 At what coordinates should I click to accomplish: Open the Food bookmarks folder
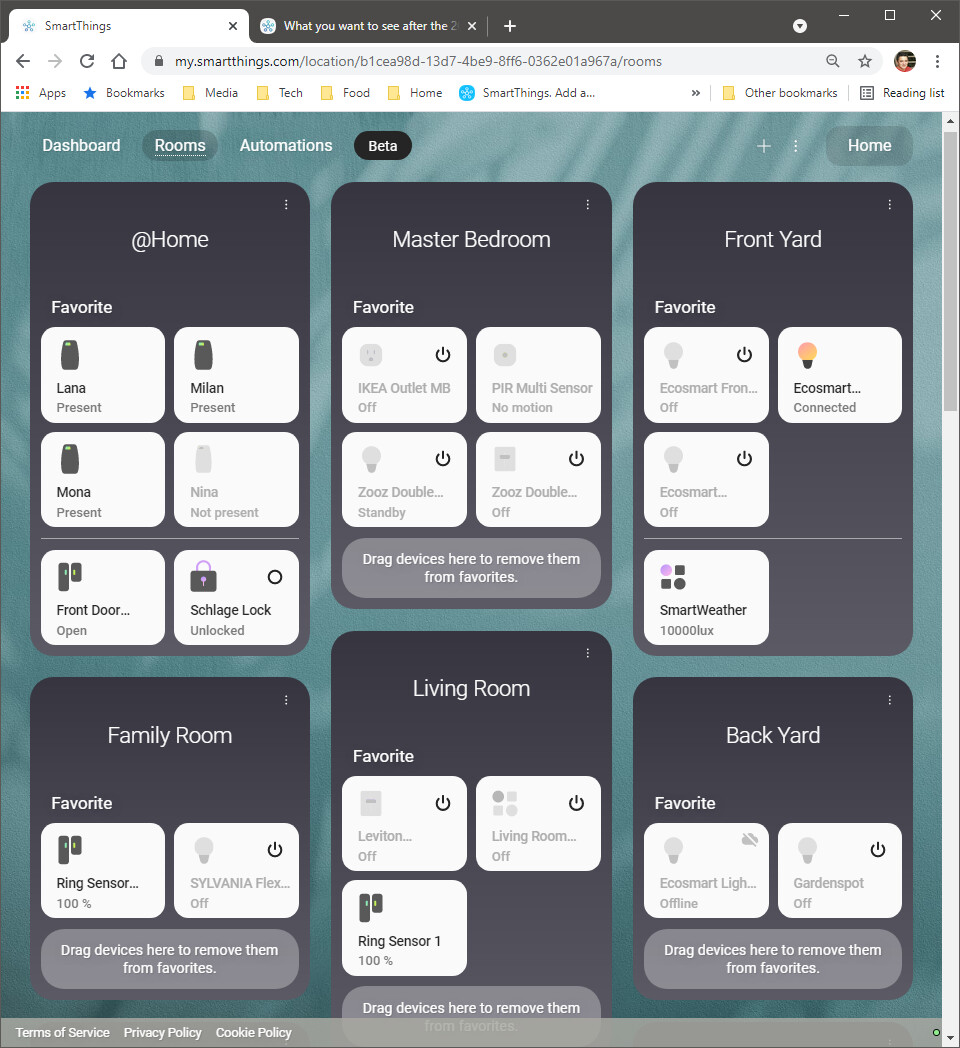[345, 93]
